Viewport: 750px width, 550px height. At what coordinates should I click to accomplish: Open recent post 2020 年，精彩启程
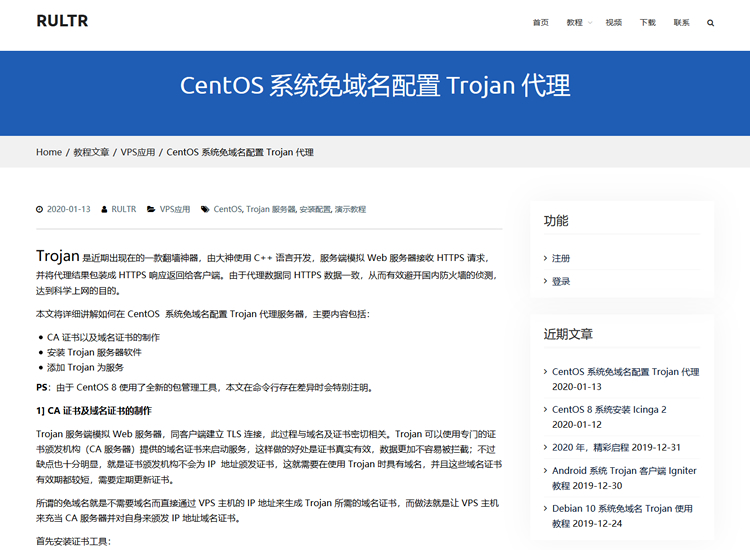point(590,447)
